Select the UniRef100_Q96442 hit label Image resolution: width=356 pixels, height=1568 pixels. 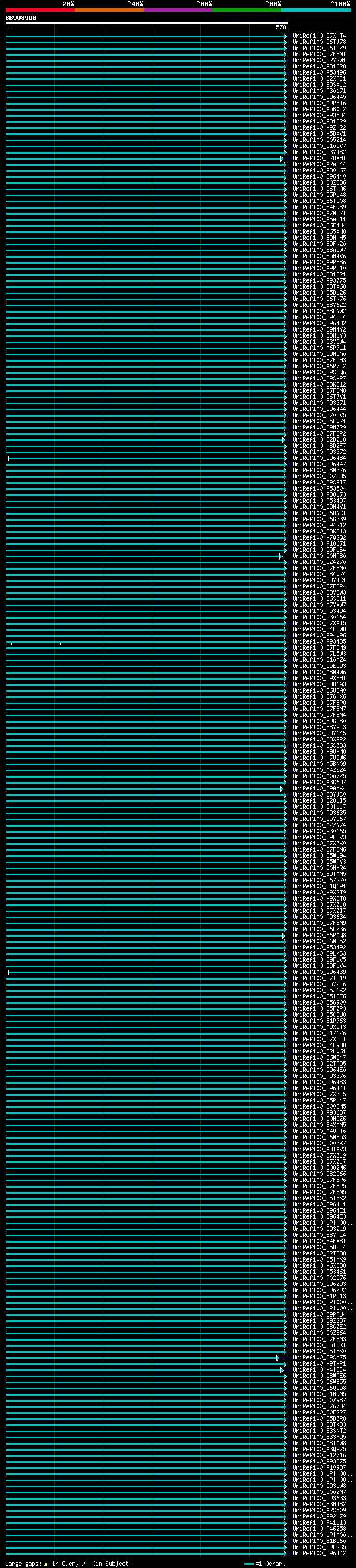point(319,1553)
